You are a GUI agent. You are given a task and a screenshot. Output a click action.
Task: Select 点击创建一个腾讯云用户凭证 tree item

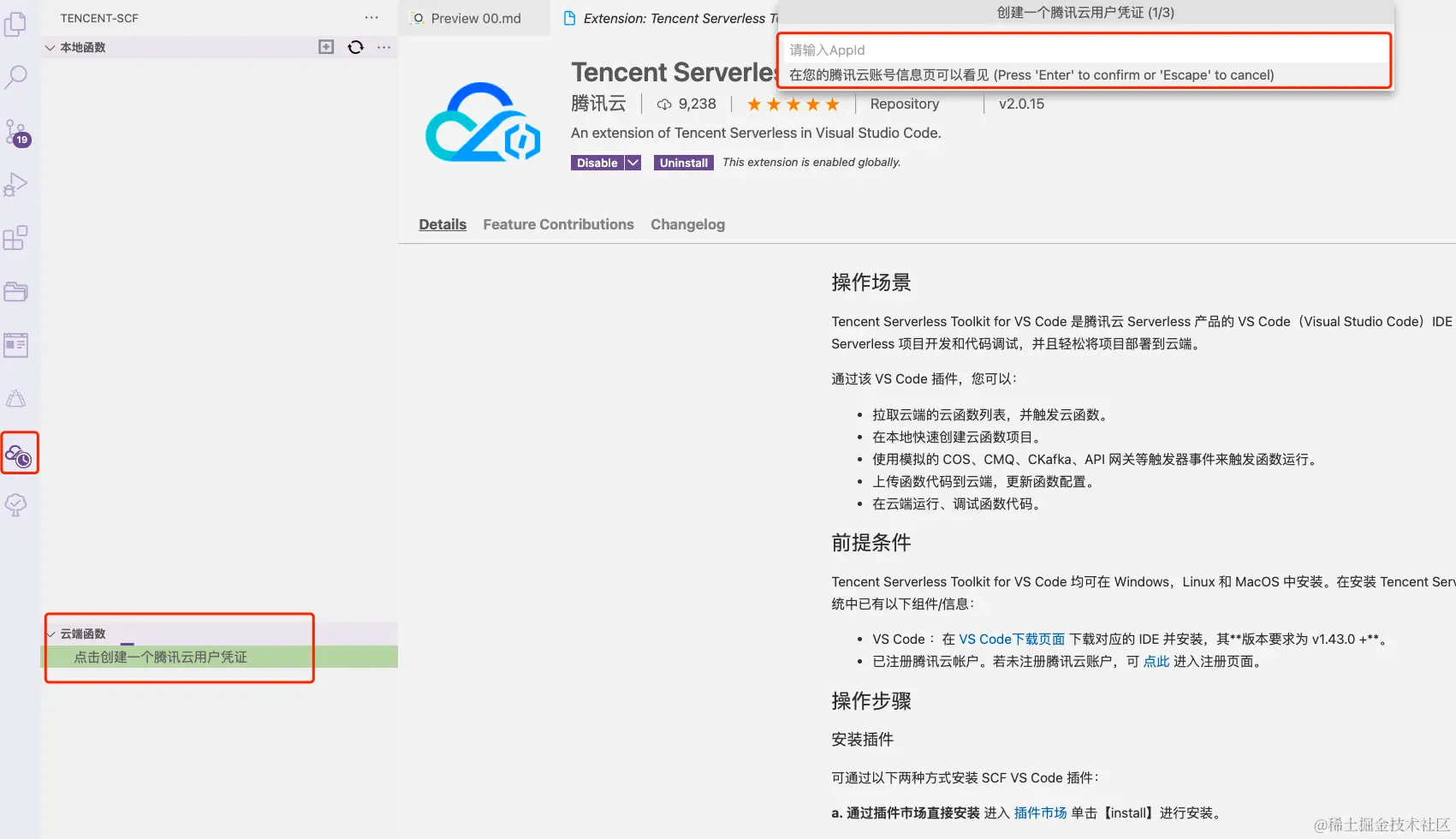[219, 657]
